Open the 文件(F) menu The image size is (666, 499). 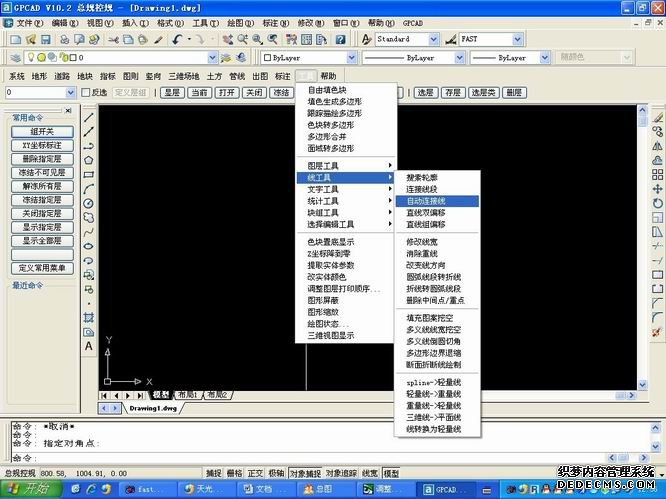(29, 23)
